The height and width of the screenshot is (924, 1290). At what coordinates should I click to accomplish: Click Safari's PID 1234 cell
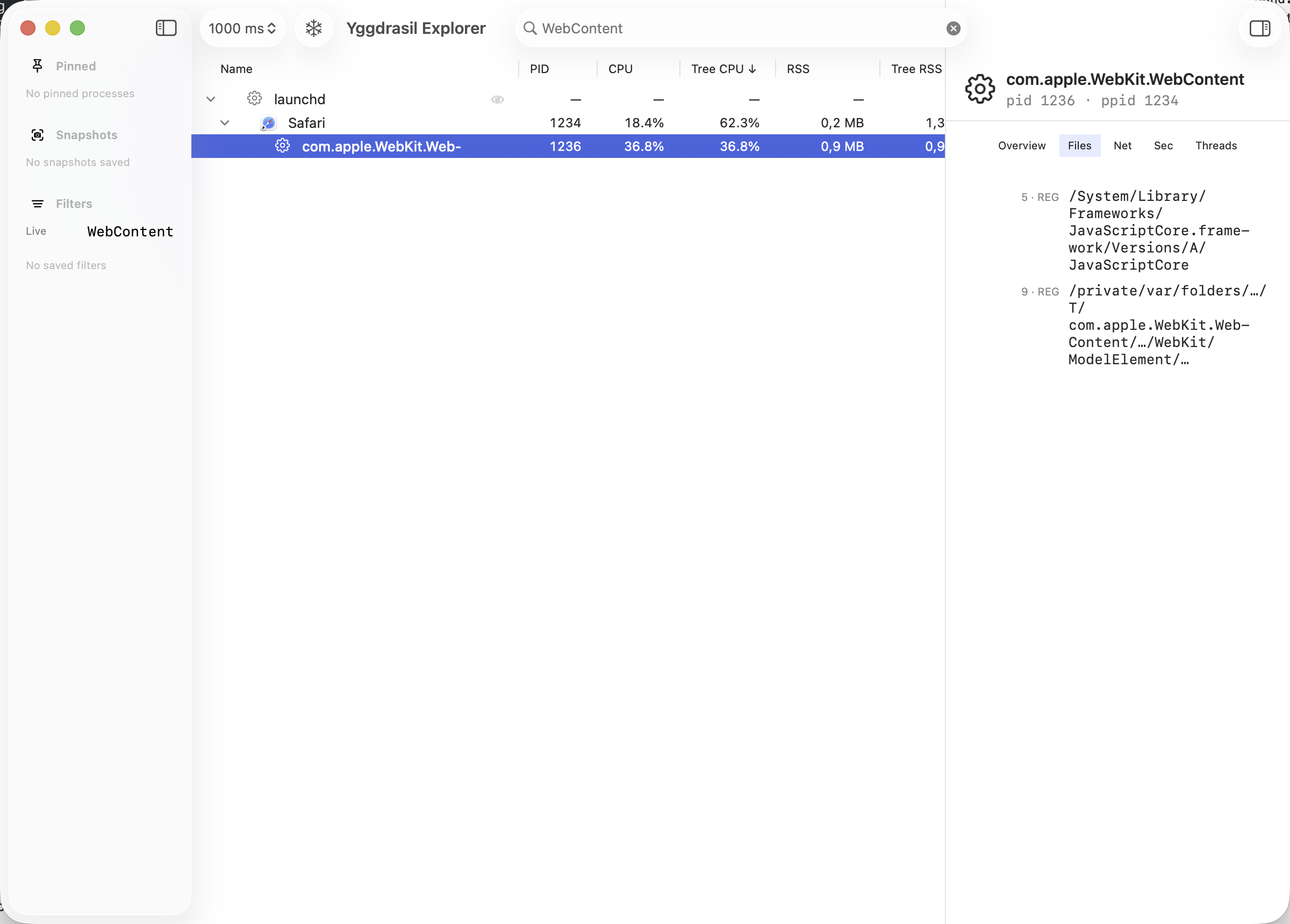(565, 123)
